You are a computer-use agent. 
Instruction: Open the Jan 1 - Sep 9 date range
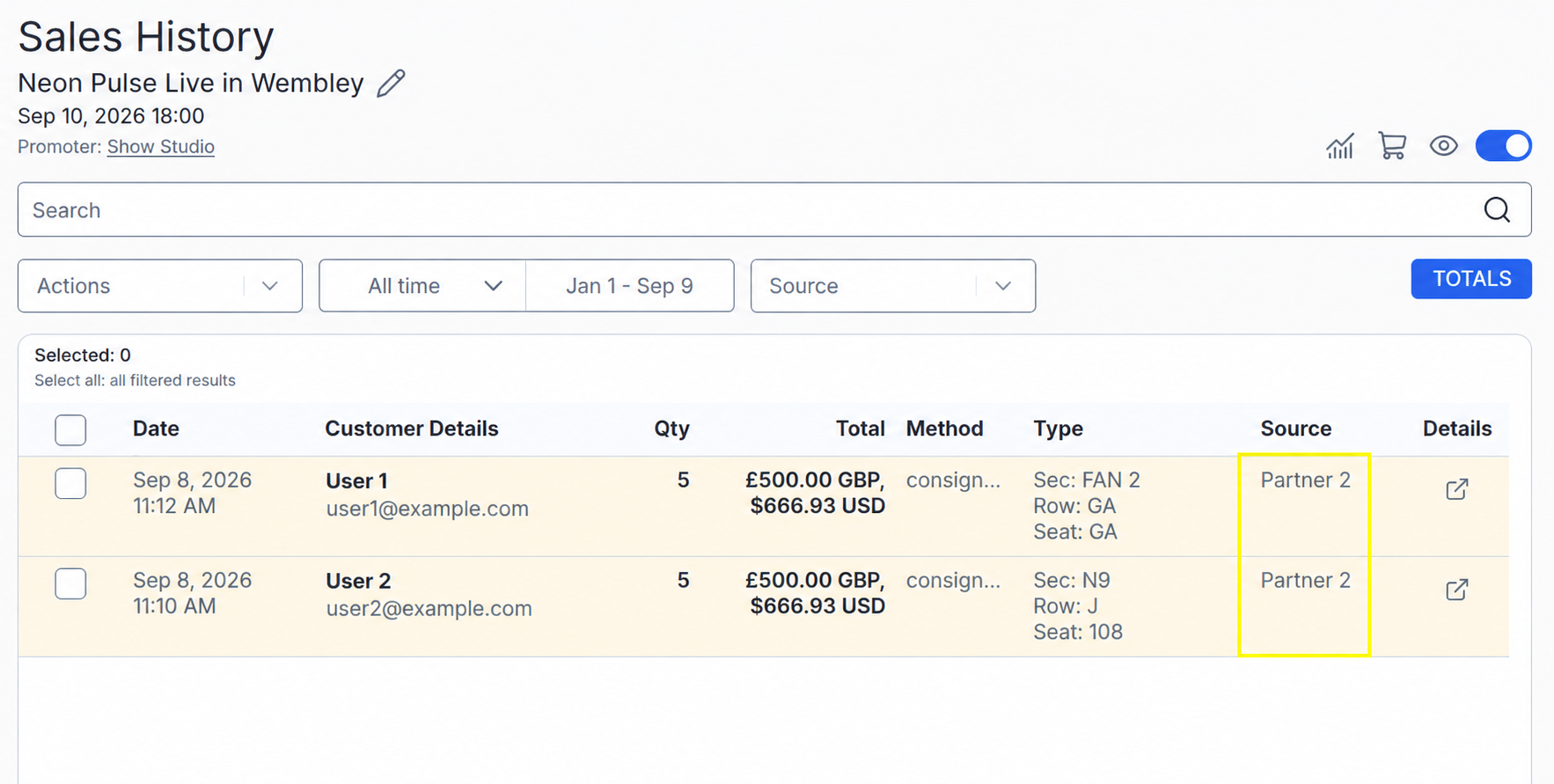coord(629,286)
